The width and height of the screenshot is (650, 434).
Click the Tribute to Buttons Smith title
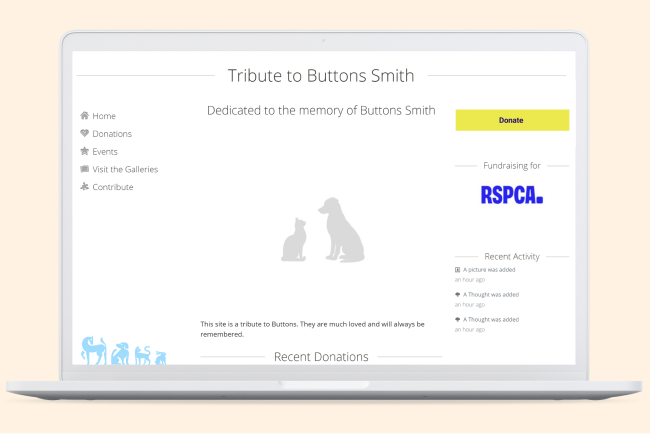tap(321, 76)
